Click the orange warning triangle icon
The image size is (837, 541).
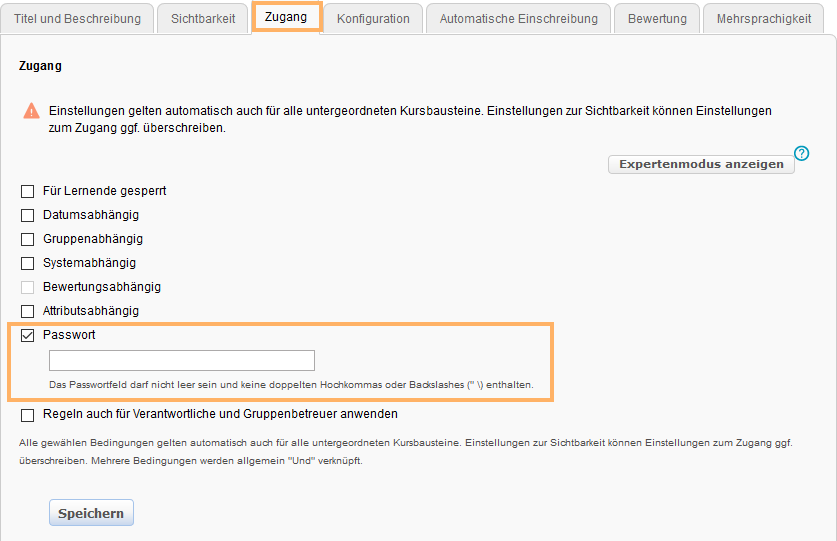point(32,111)
